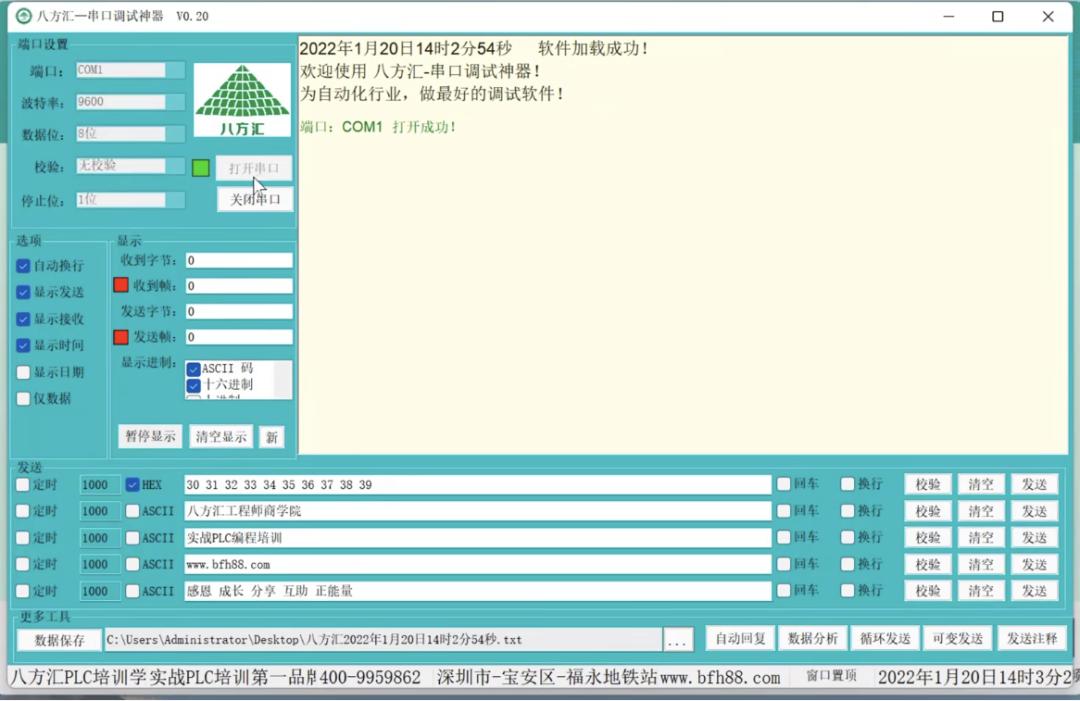Click the 新 button beside 清空显示
This screenshot has height=701, width=1080.
(272, 436)
